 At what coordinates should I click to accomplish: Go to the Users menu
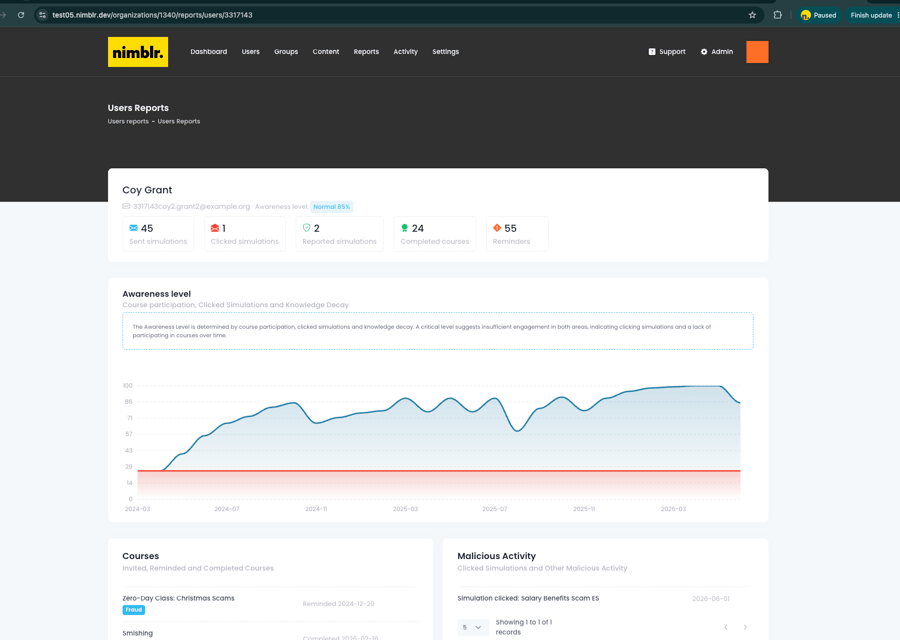250,52
